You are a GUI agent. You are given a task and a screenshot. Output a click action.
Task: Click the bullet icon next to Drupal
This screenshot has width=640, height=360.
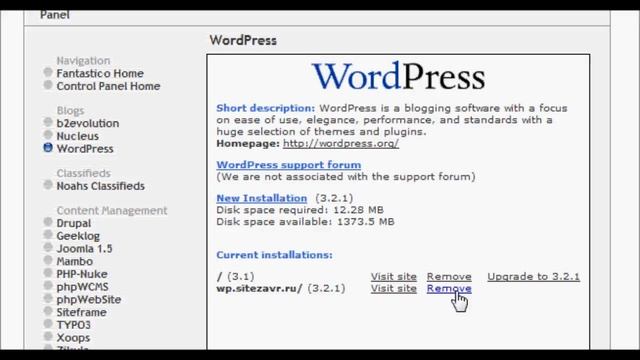(48, 222)
